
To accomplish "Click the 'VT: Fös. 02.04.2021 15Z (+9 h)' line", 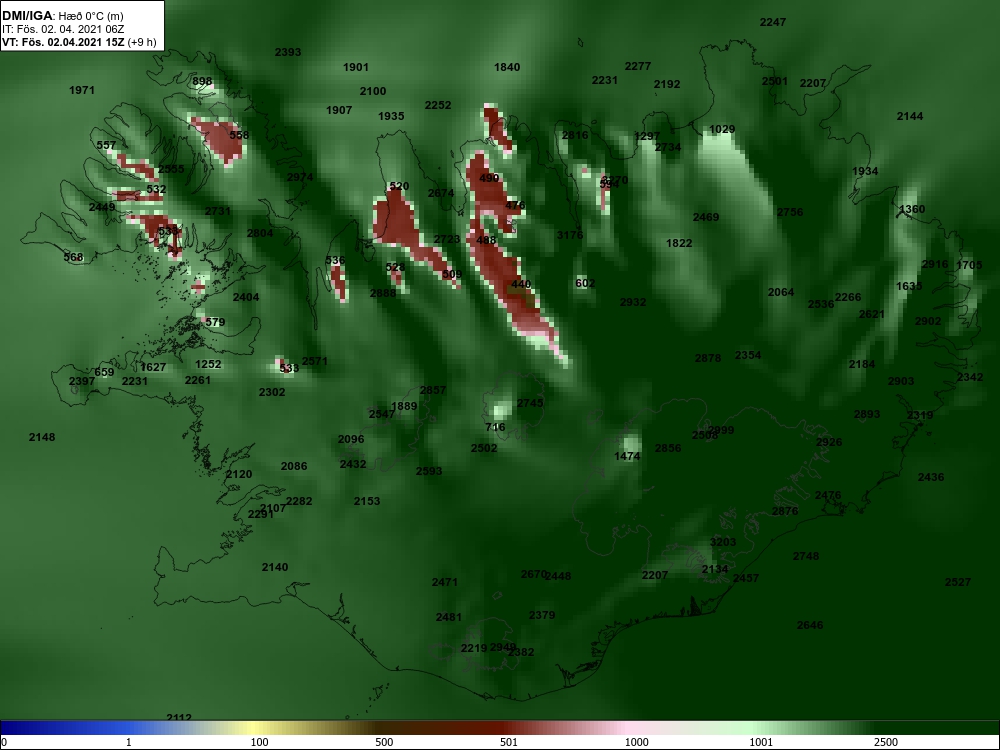I will pos(78,42).
